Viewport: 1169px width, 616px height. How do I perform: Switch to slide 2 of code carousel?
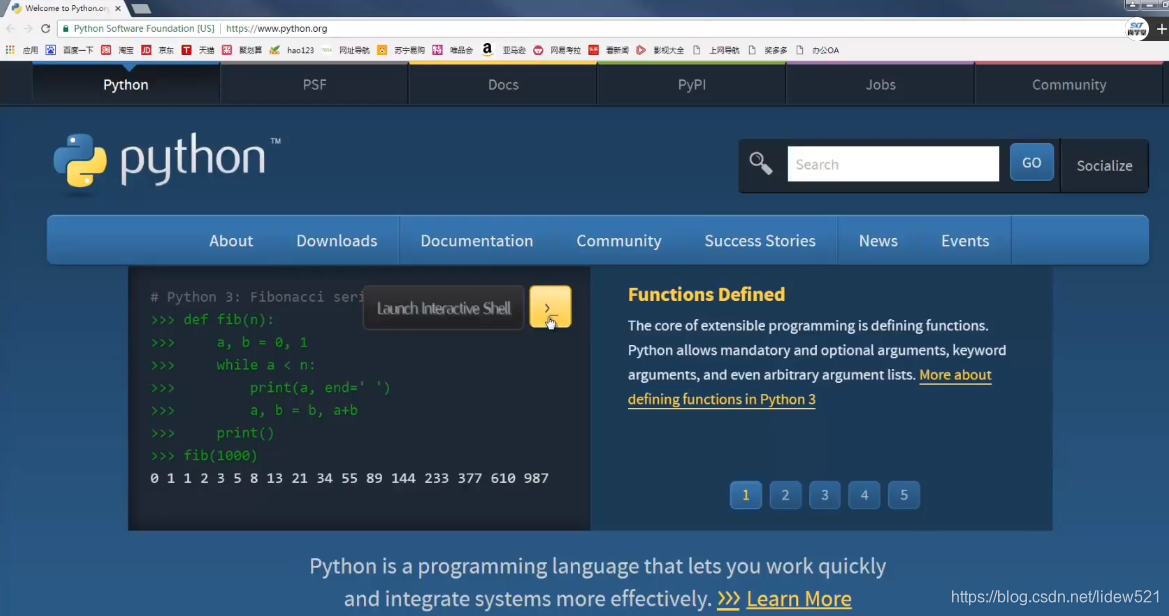pos(785,495)
